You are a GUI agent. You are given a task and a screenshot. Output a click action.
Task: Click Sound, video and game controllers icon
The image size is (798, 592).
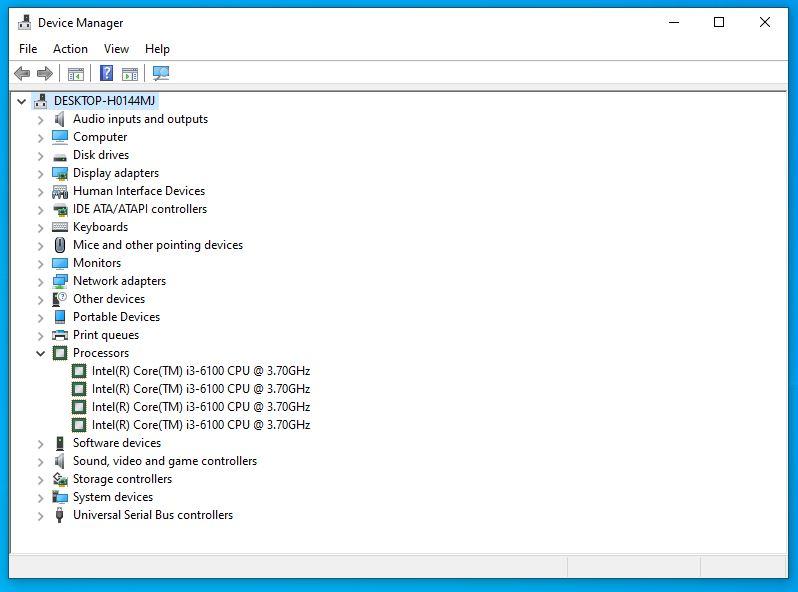[x=60, y=461]
